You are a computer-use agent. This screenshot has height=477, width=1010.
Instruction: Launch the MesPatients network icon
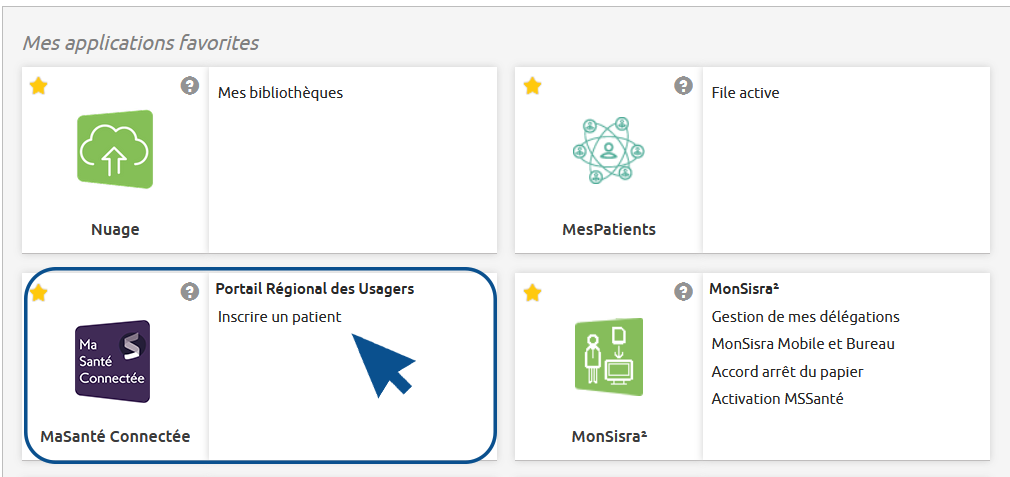[x=608, y=150]
